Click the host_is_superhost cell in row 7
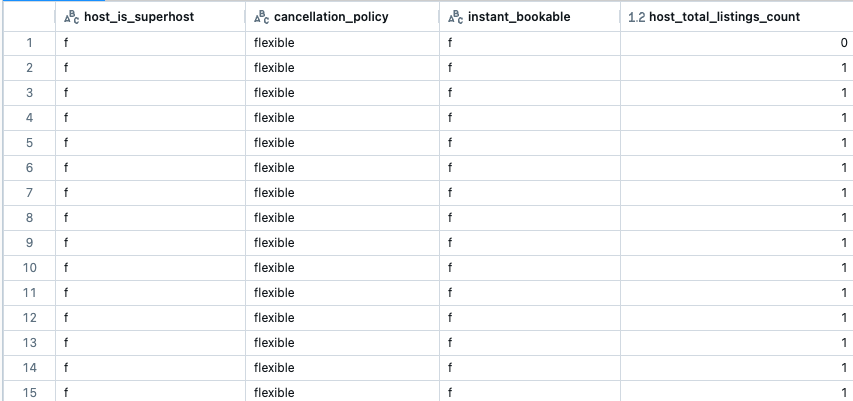 coord(150,193)
